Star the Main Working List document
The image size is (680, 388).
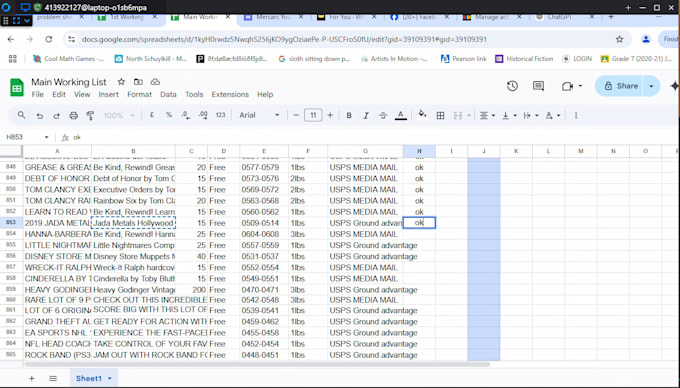click(121, 82)
